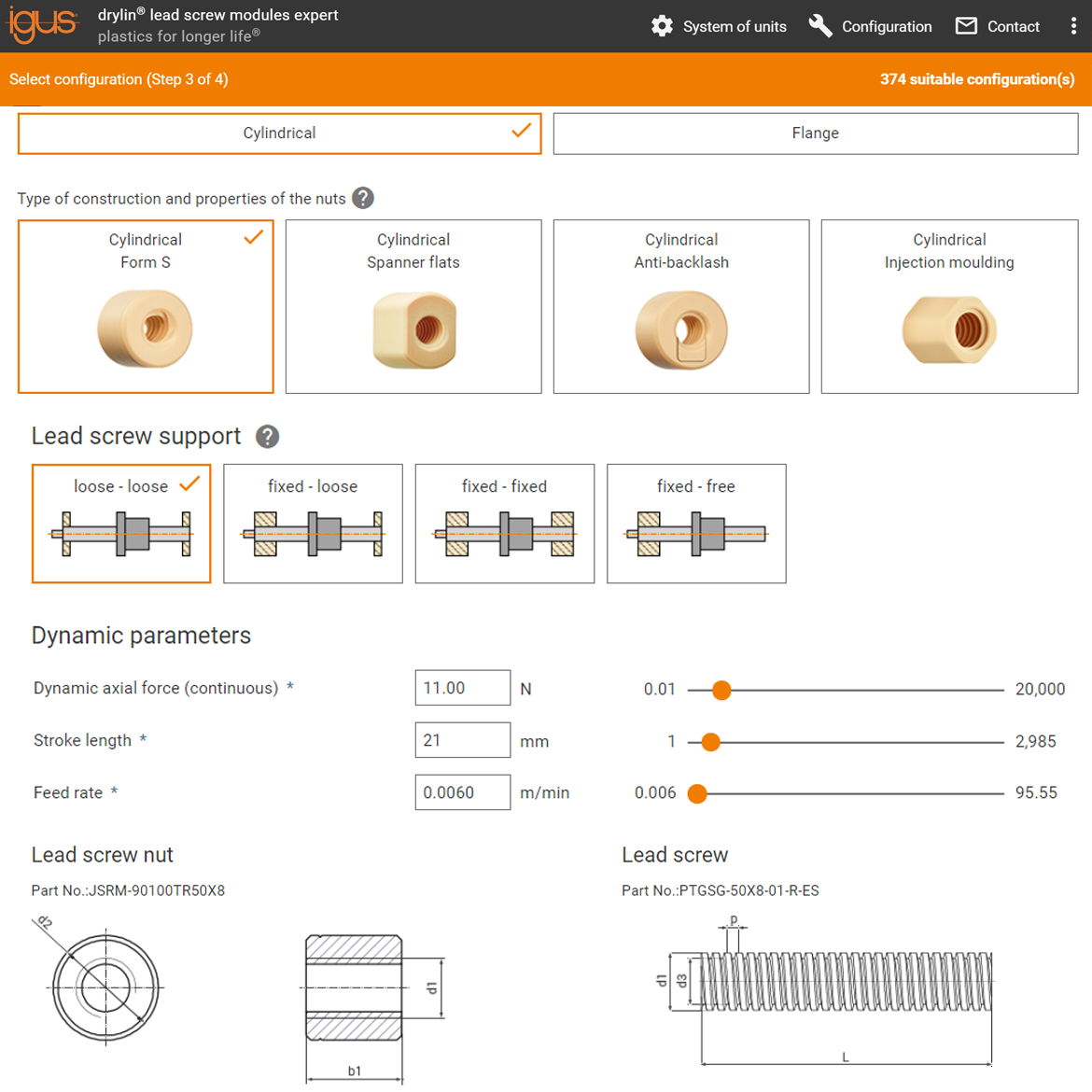Click the Stroke length input field
Screen dimensions: 1092x1092
click(x=462, y=740)
